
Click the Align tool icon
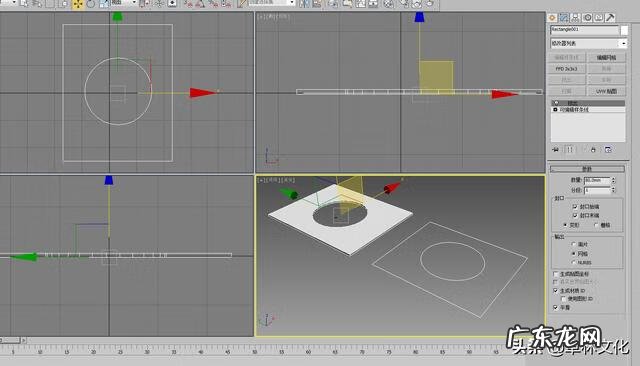[x=318, y=4]
